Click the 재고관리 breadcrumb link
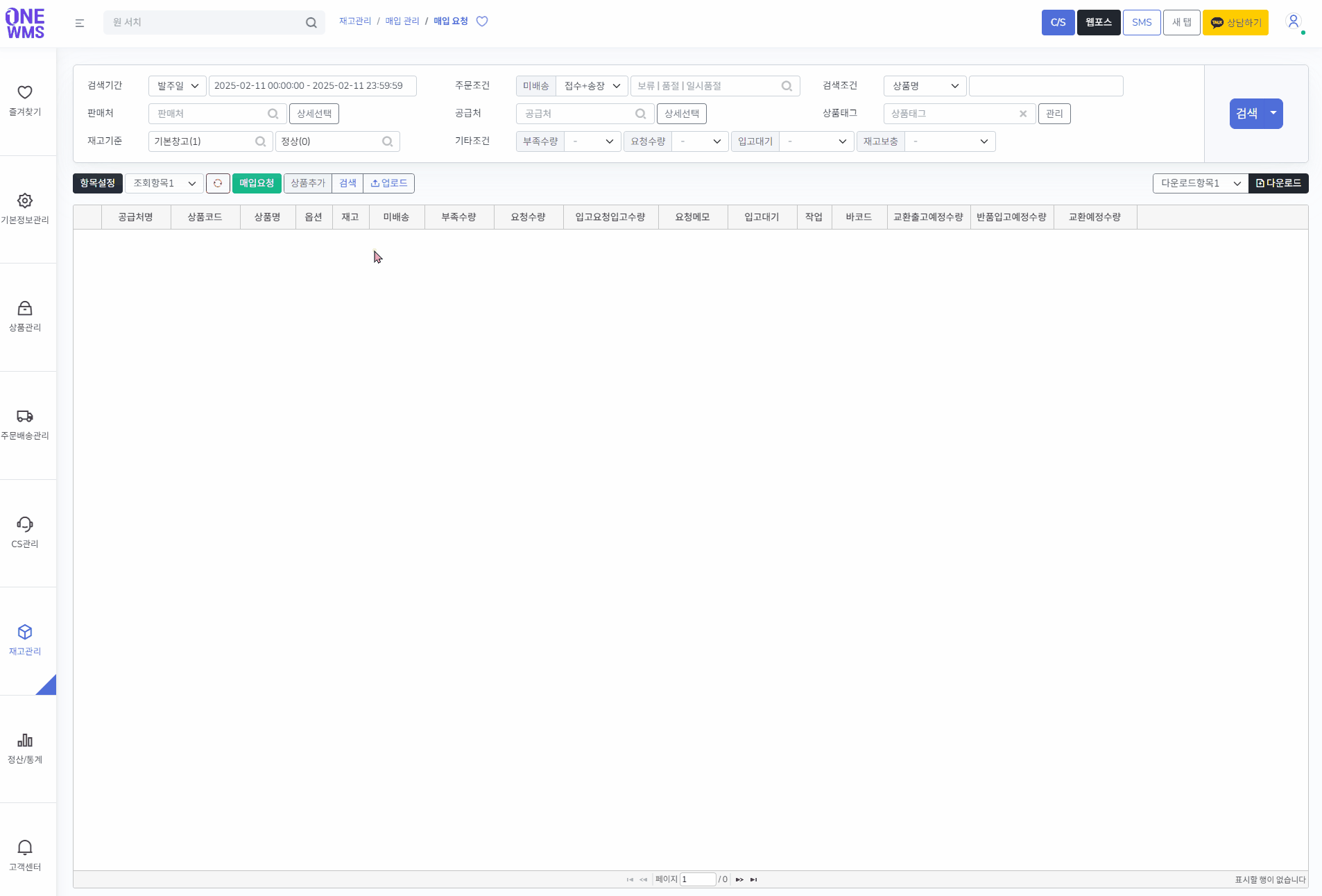 tap(355, 21)
